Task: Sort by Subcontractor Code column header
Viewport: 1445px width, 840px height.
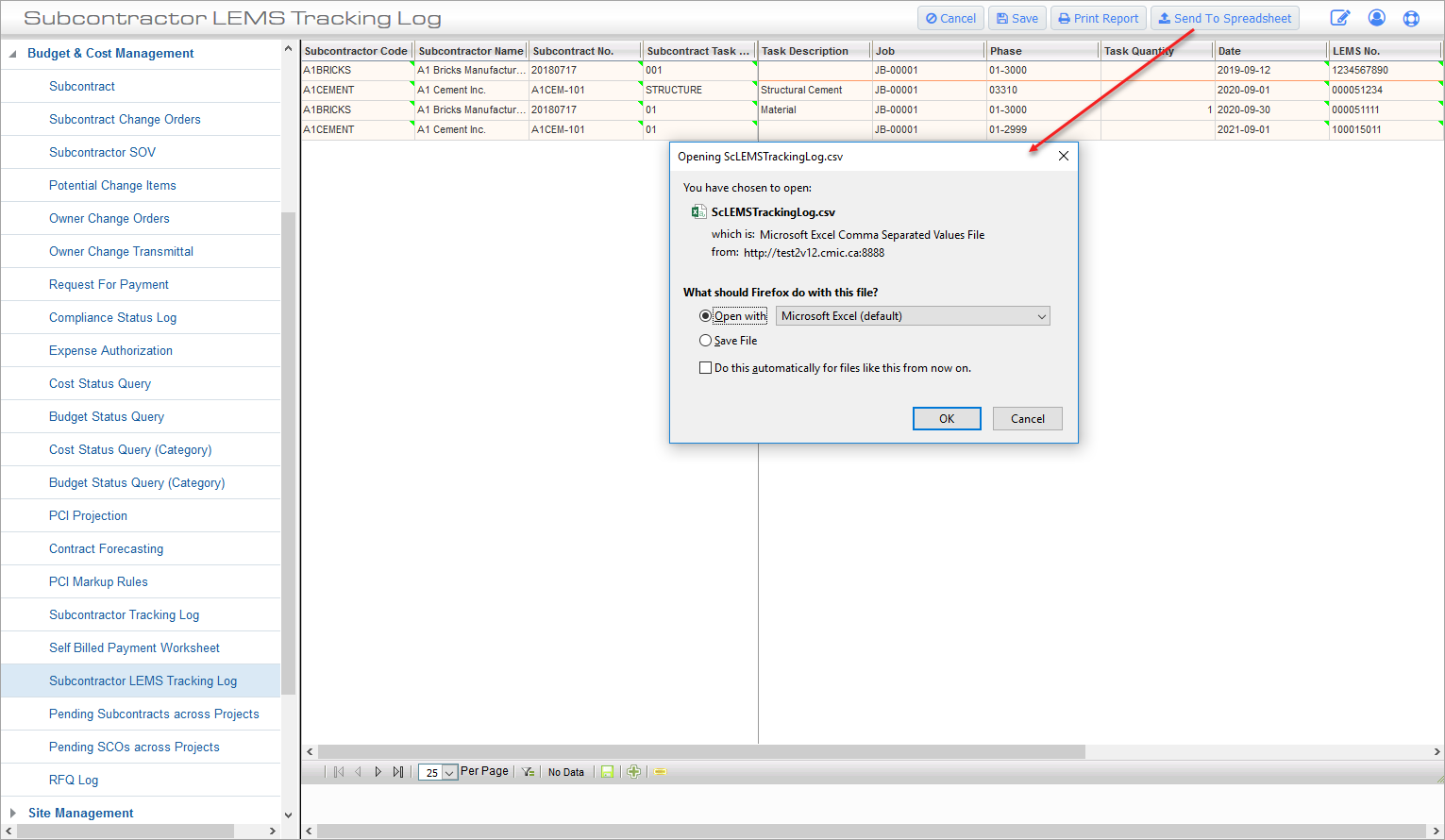Action: [x=357, y=51]
